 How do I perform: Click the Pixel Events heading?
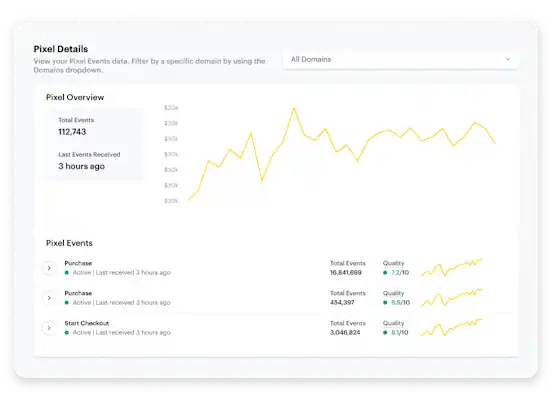tap(69, 243)
